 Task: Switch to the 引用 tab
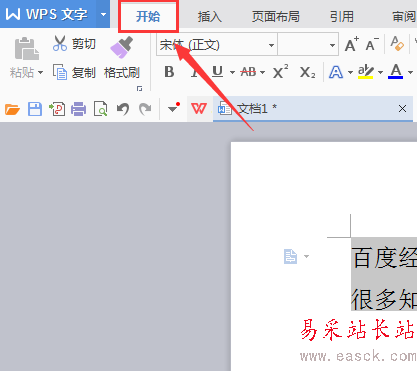point(342,16)
